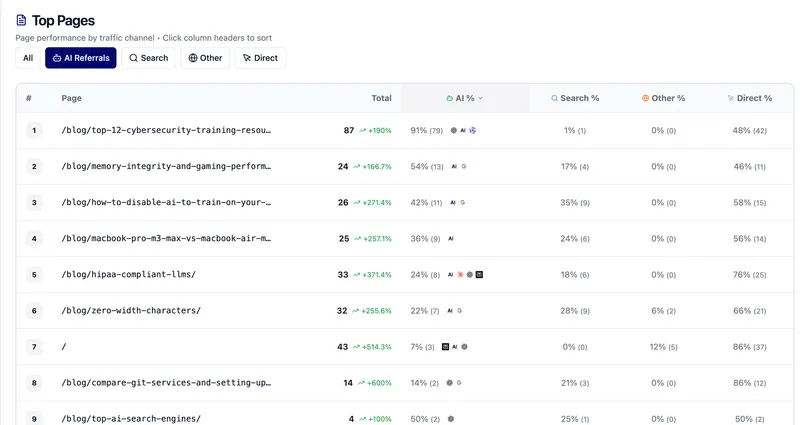
Task: Click the purple AI source icon in row 1
Action: pos(472,131)
